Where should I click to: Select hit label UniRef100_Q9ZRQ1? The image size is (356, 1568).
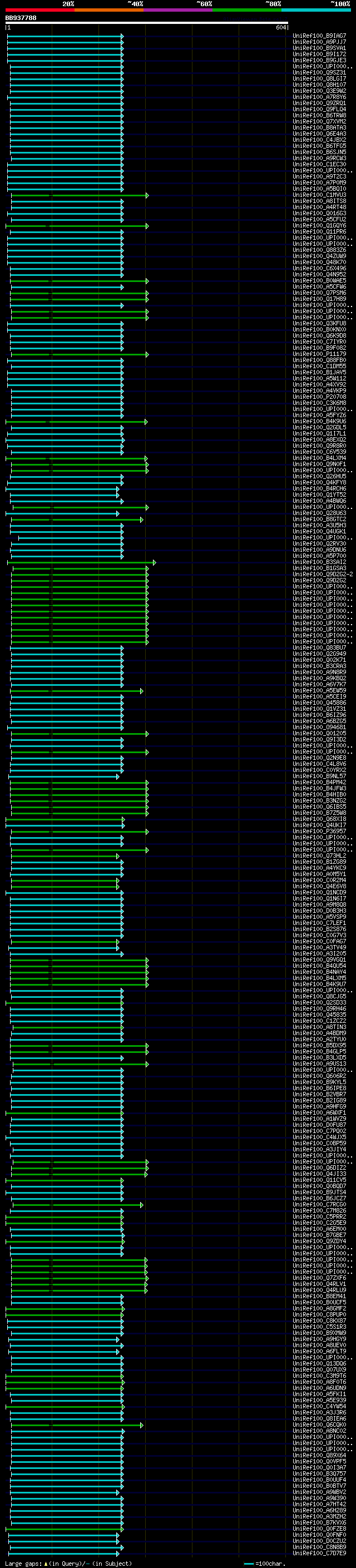(x=319, y=103)
